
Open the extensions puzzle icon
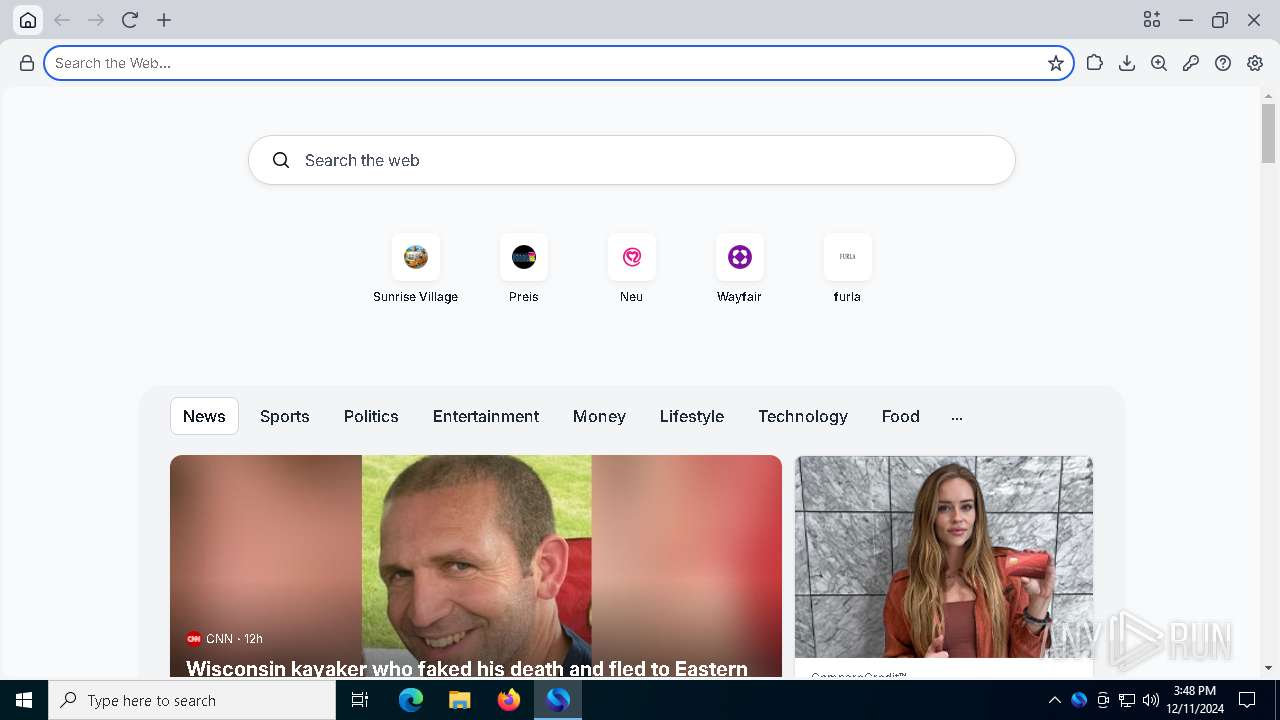pos(1095,63)
